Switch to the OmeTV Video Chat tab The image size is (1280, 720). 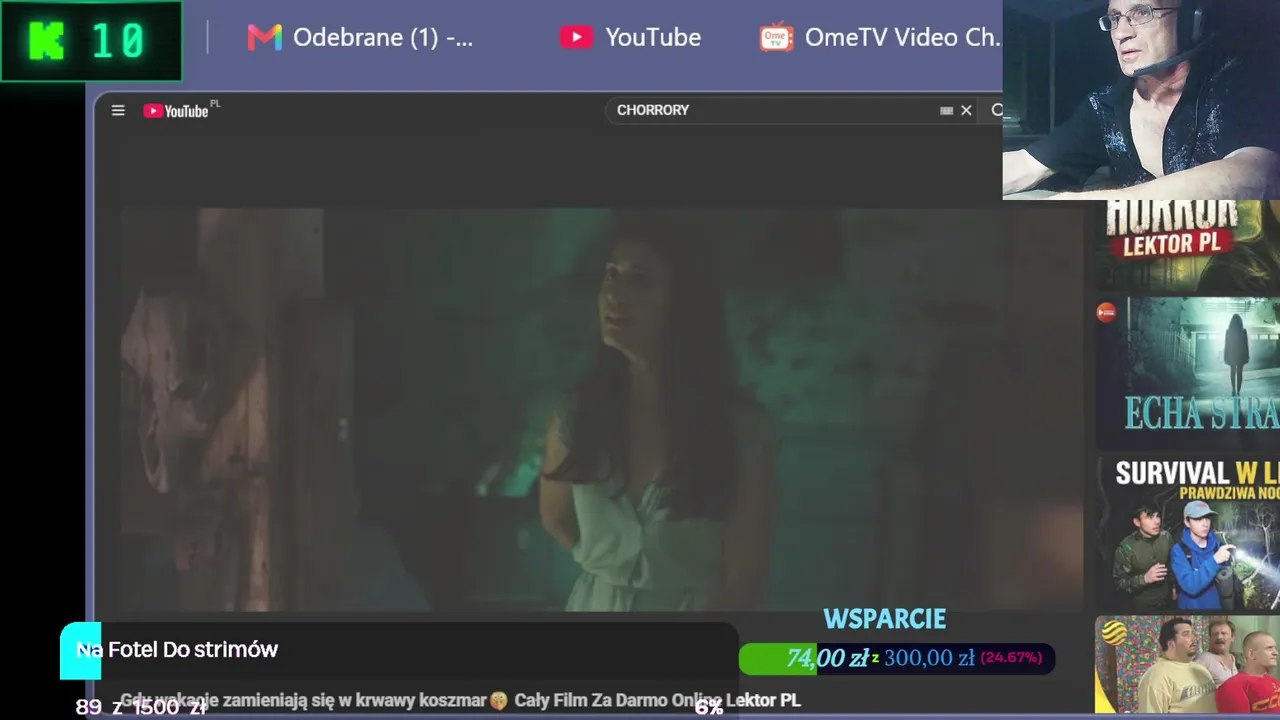coord(880,38)
